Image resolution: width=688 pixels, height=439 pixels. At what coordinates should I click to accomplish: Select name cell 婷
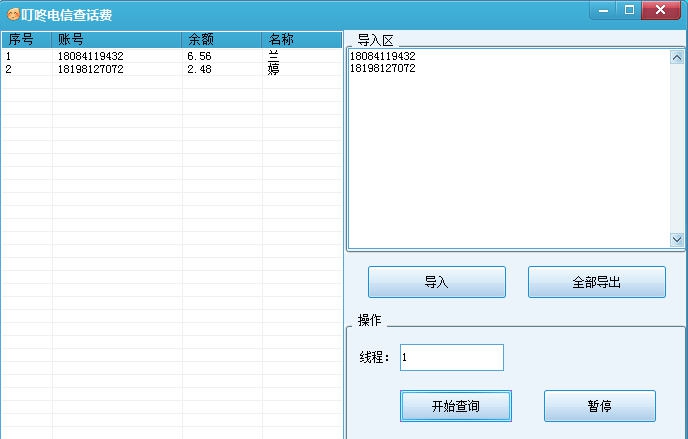273,69
